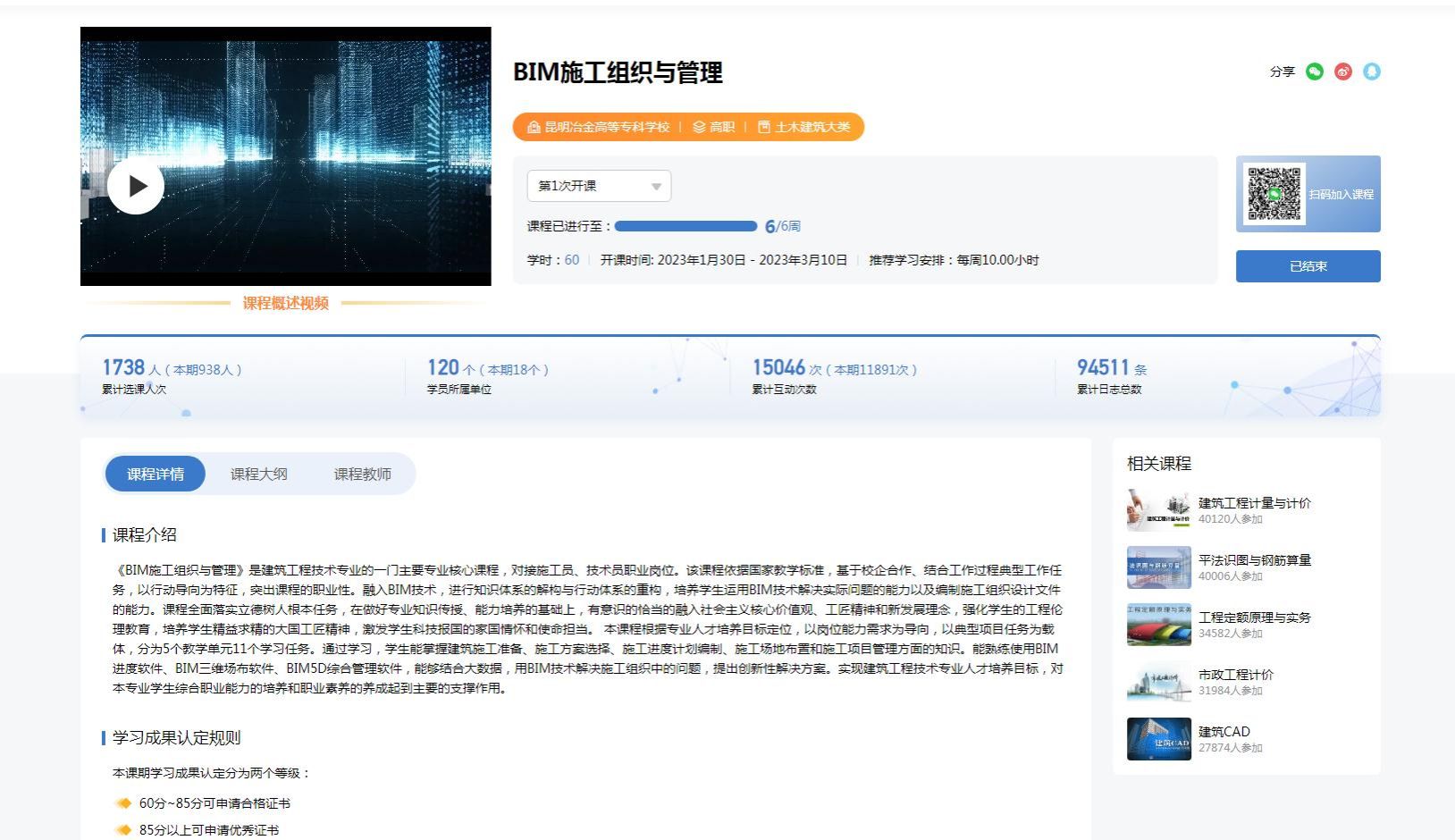This screenshot has height=840, width=1455.
Task: Share course via QQ icon
Action: [1371, 71]
